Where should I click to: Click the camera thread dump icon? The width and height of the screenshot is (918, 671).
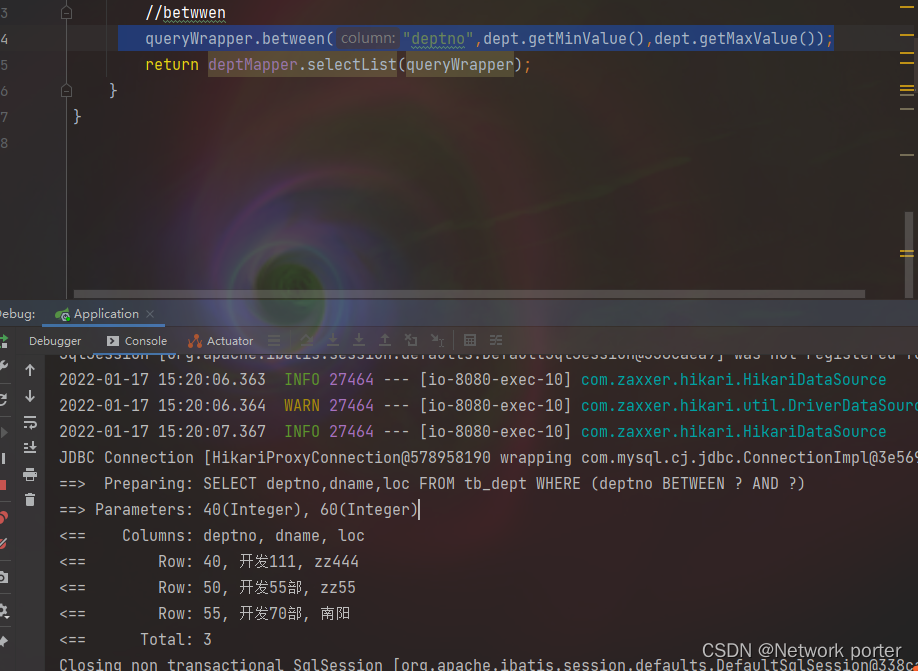(x=4, y=577)
